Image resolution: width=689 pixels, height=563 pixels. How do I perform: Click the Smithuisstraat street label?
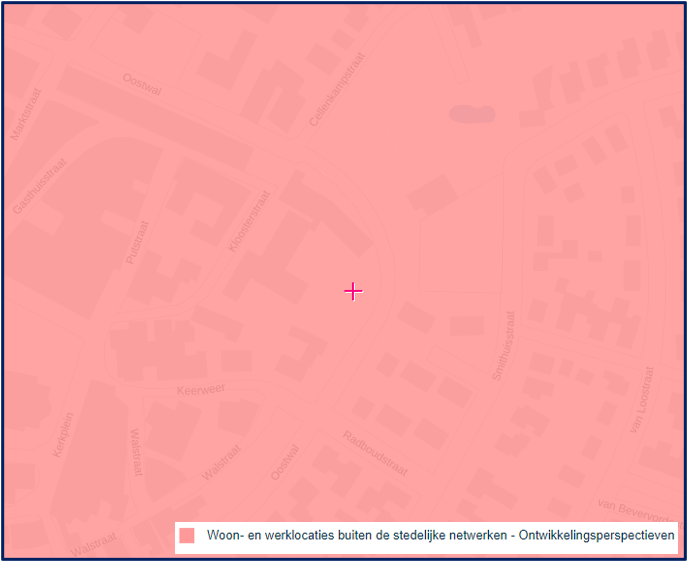[503, 345]
